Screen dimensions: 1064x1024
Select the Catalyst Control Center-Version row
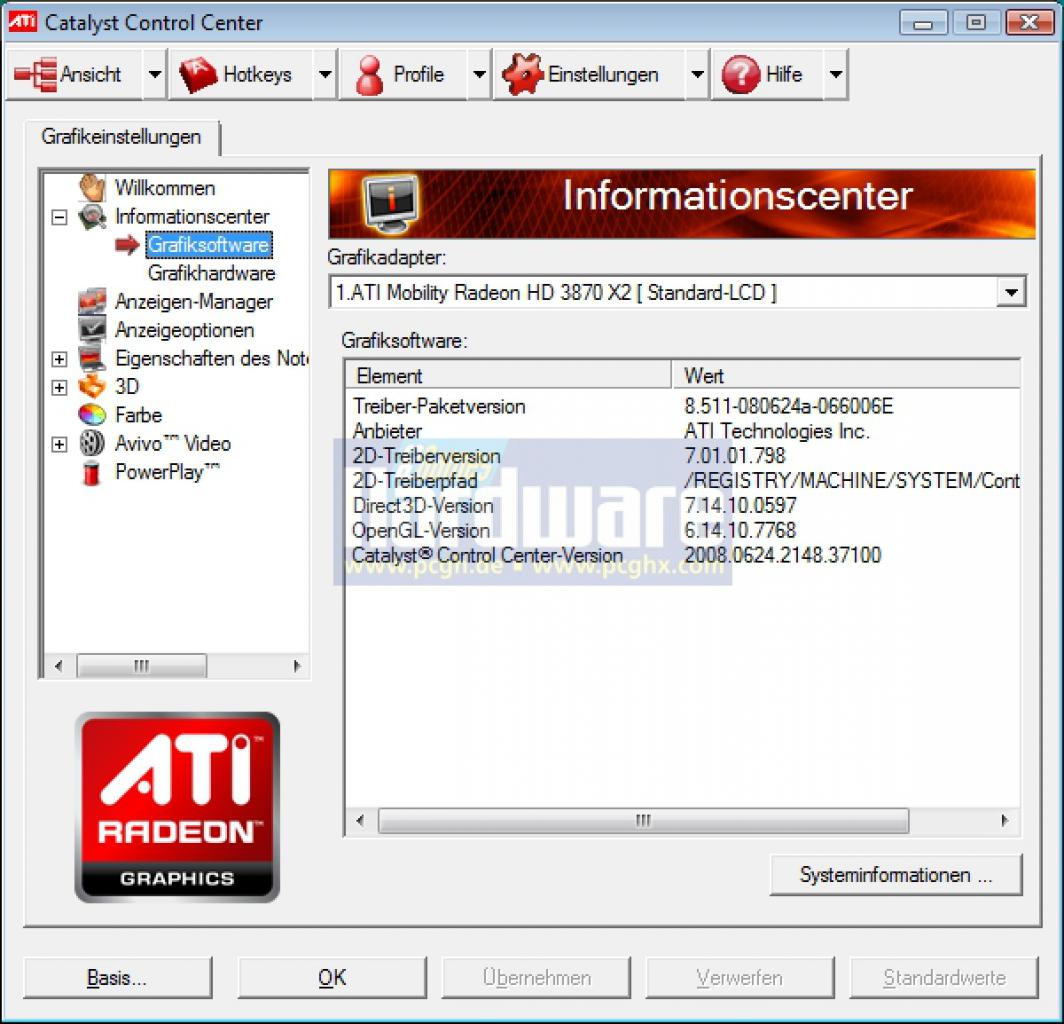(682, 555)
